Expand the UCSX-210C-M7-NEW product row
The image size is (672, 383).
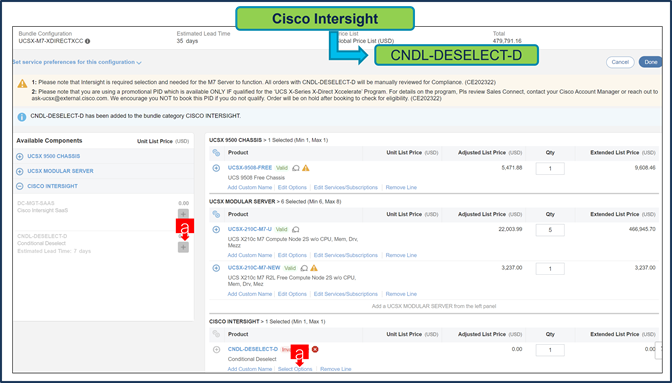pyautogui.click(x=216, y=268)
